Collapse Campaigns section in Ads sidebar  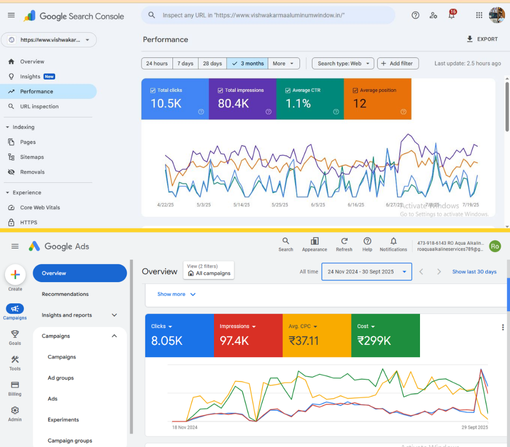point(114,336)
